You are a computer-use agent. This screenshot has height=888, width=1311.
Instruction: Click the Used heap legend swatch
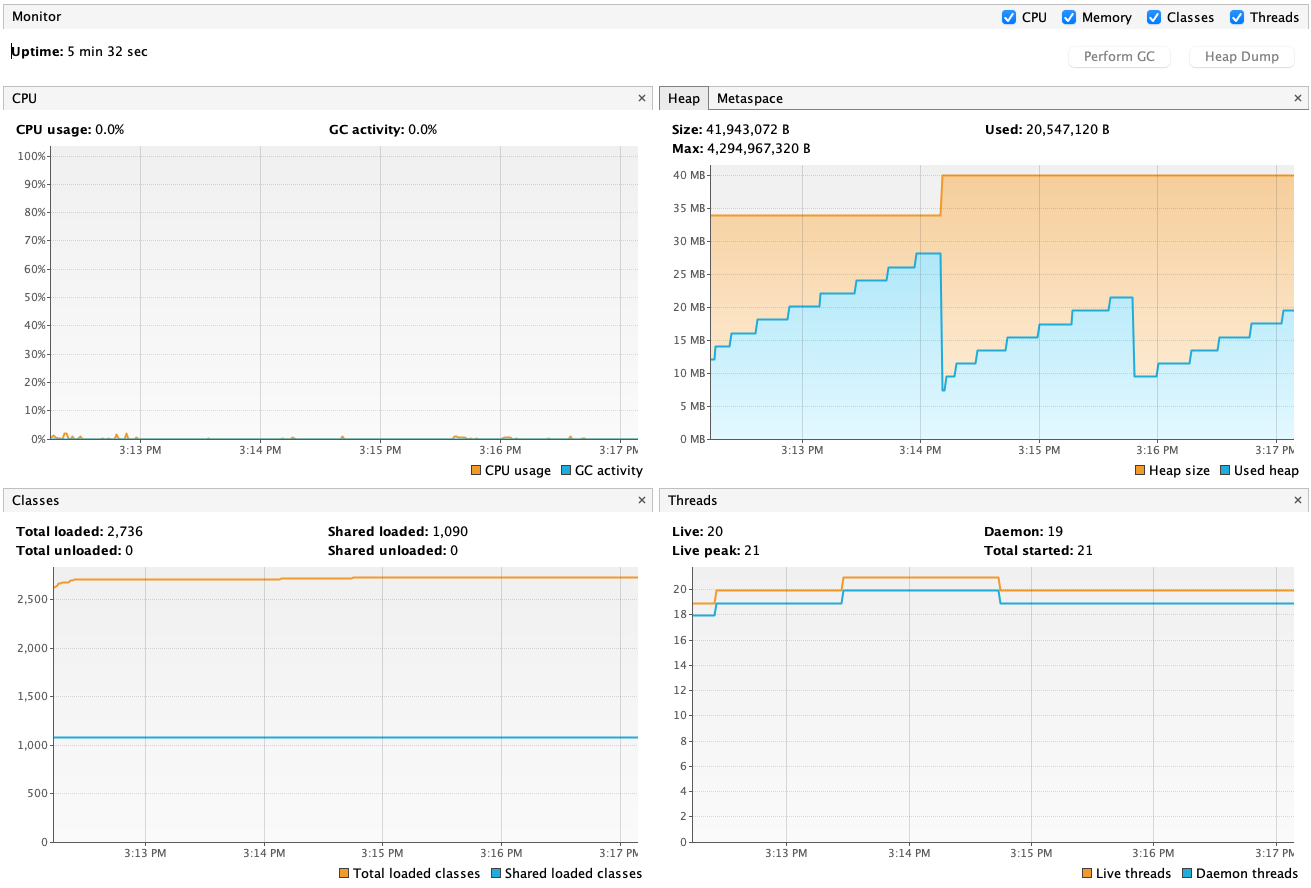pos(1224,471)
